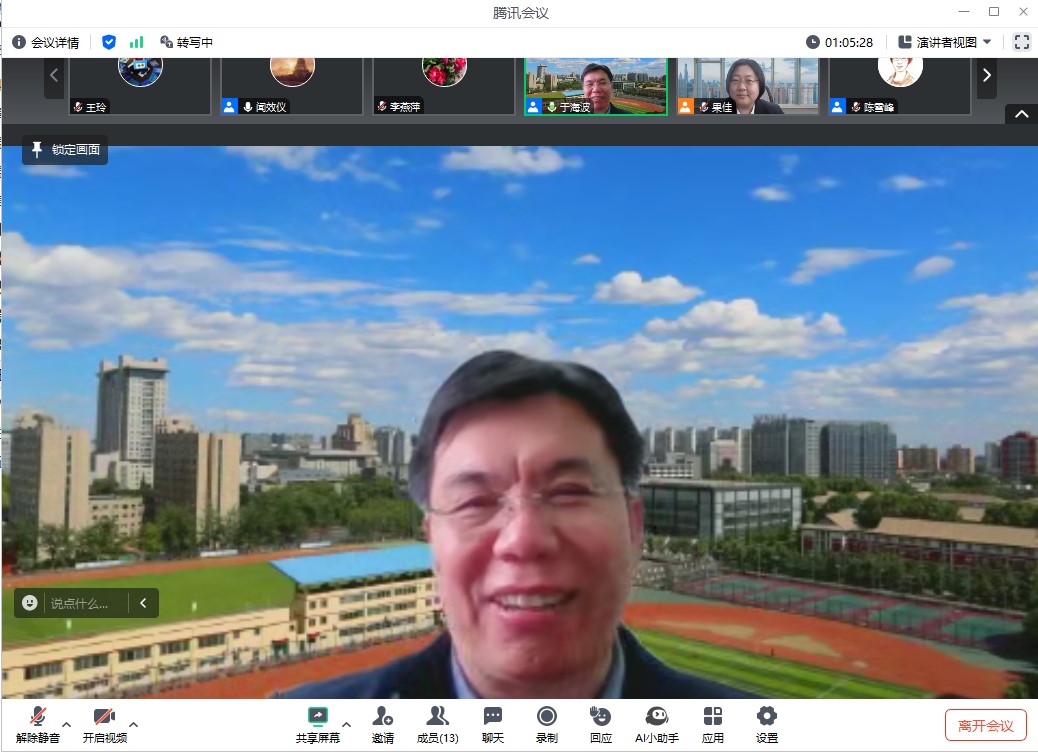1038x752 pixels.
Task: Expand video options arrow beside 开启视频
Action: click(133, 723)
